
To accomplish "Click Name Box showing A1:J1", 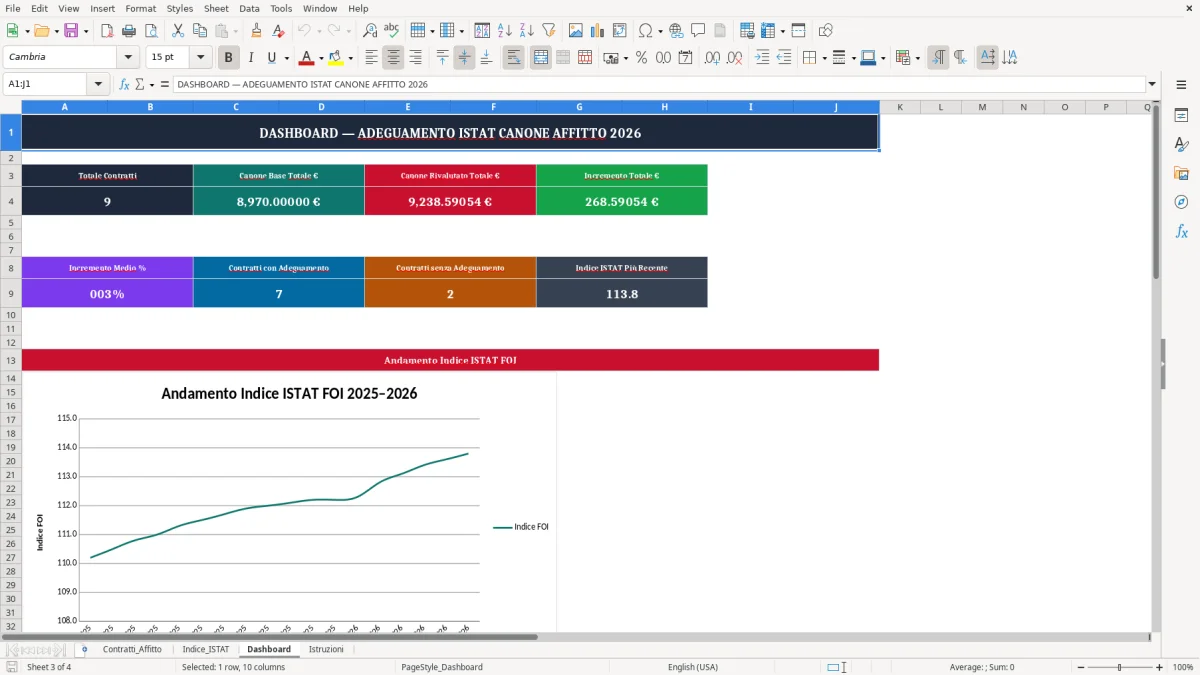I will click(x=46, y=84).
